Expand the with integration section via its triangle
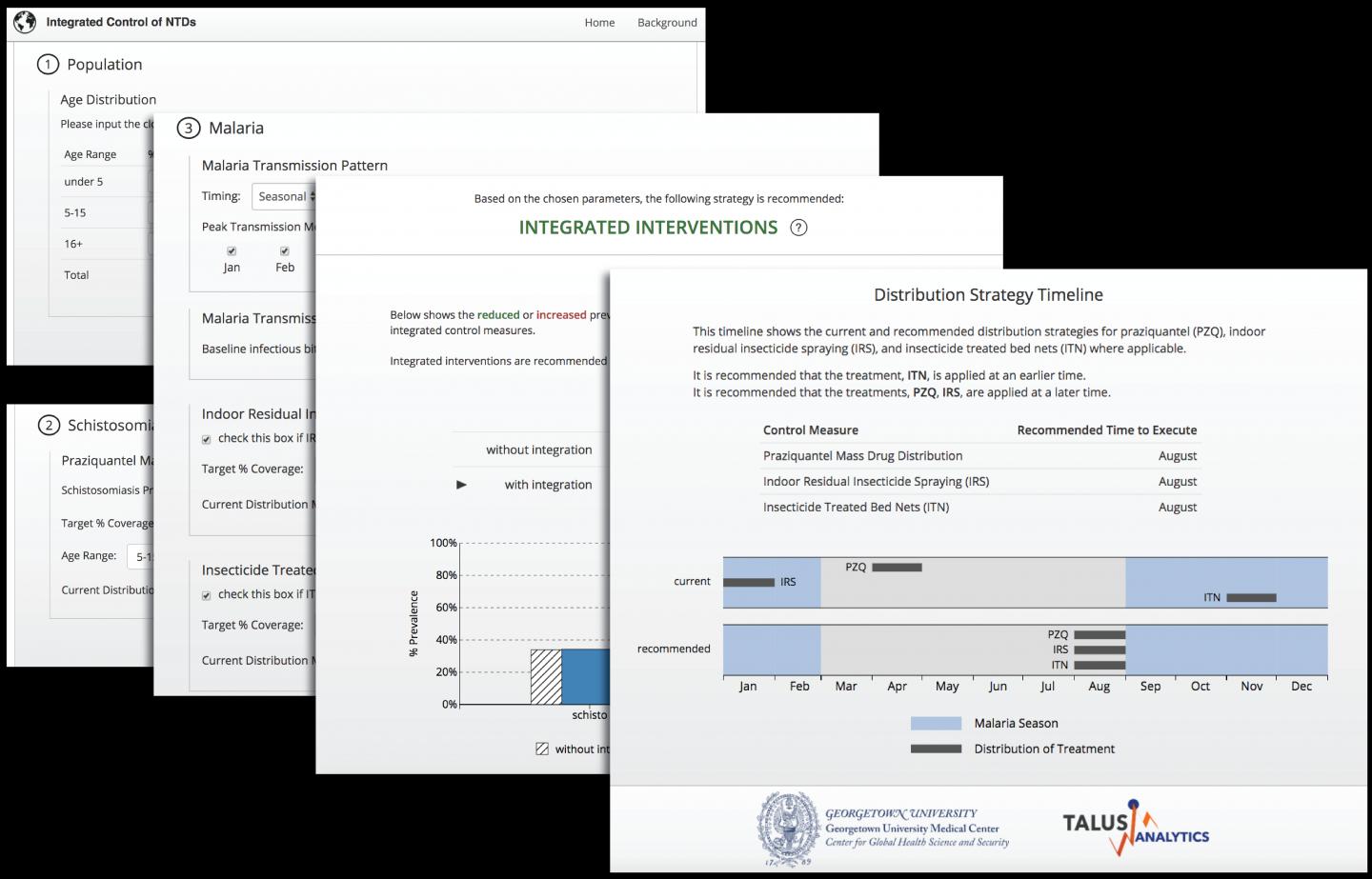The height and width of the screenshot is (879, 1372). pyautogui.click(x=461, y=485)
